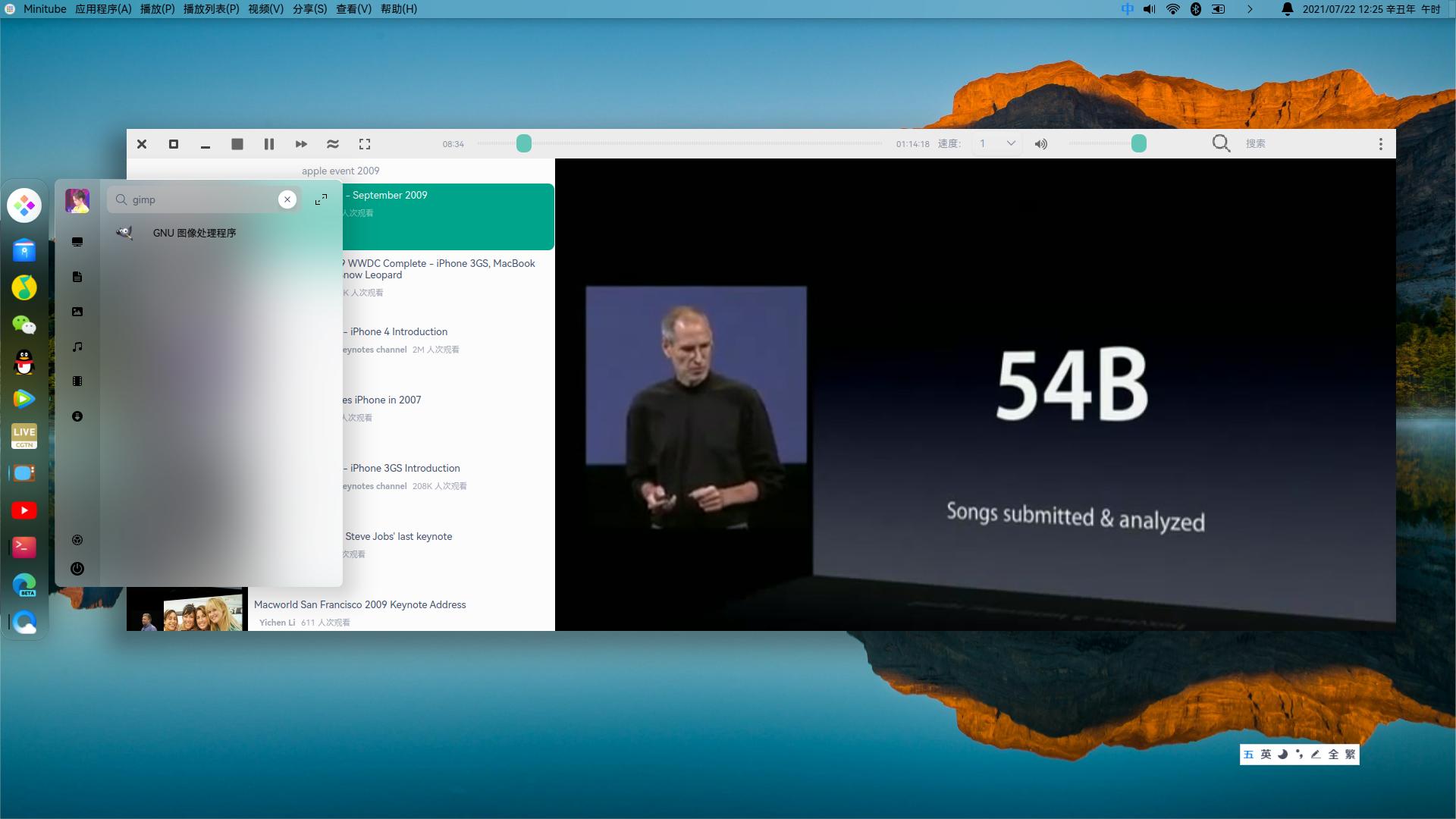1456x819 pixels.
Task: Mute audio using the speaker icon
Action: pyautogui.click(x=1041, y=144)
